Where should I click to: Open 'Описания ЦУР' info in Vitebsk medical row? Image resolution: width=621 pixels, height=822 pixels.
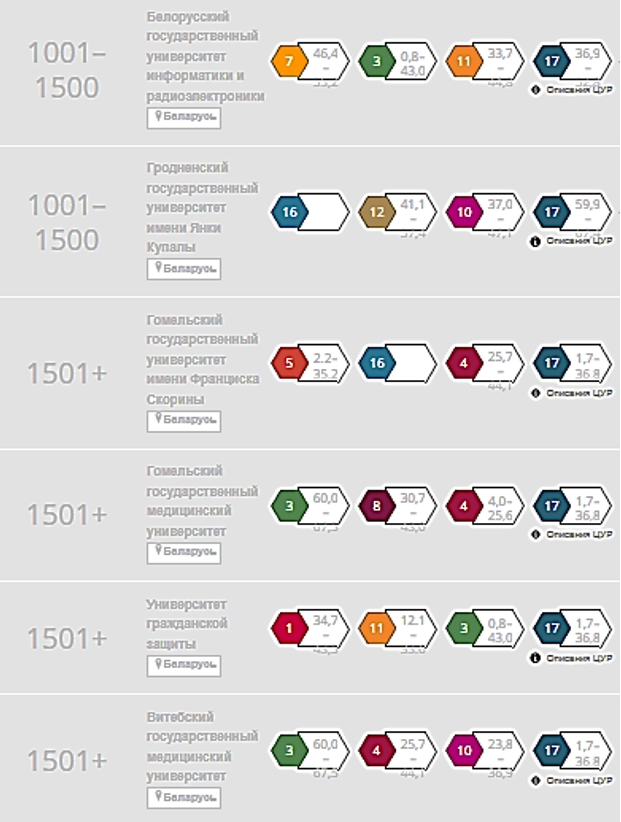coord(571,779)
